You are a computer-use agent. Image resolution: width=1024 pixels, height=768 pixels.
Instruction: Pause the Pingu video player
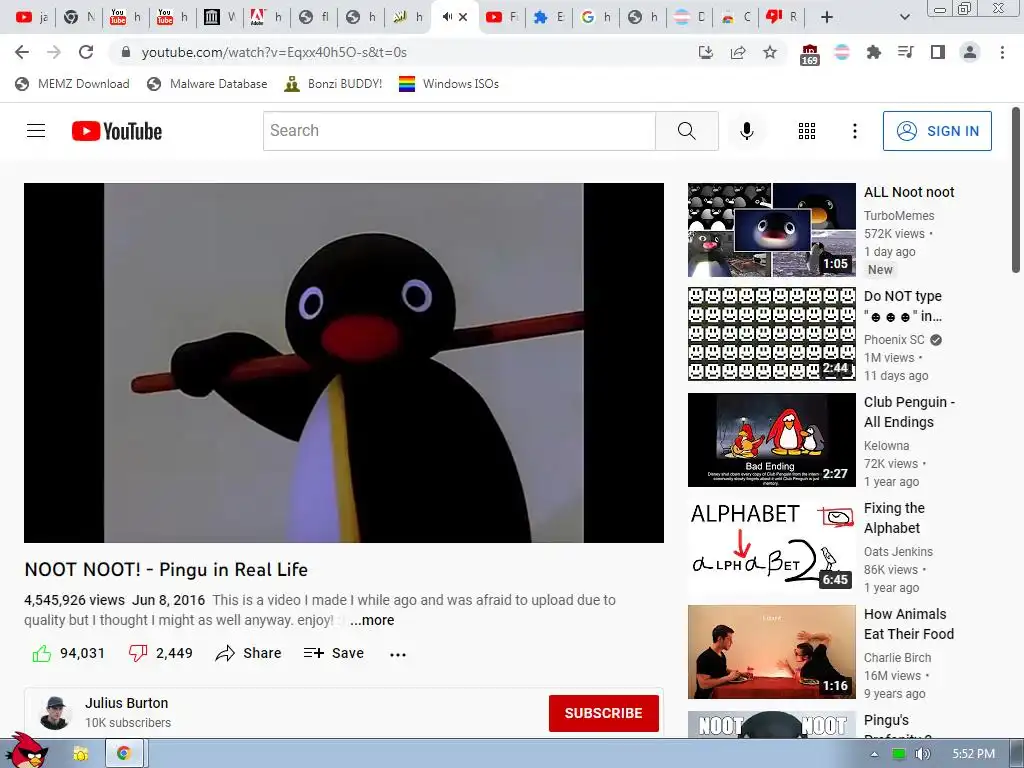[x=344, y=362]
